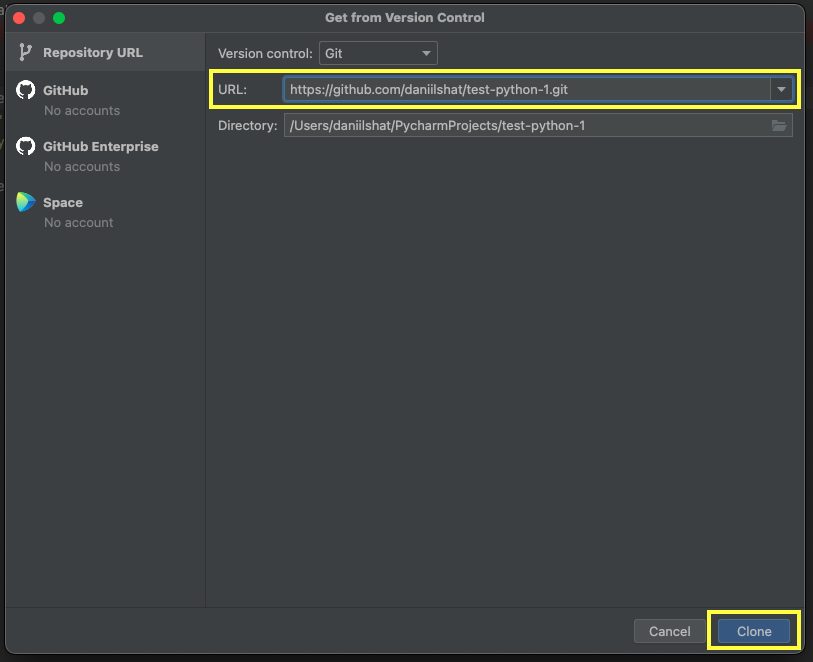Click the 'Get from Version Control' title

(404, 18)
